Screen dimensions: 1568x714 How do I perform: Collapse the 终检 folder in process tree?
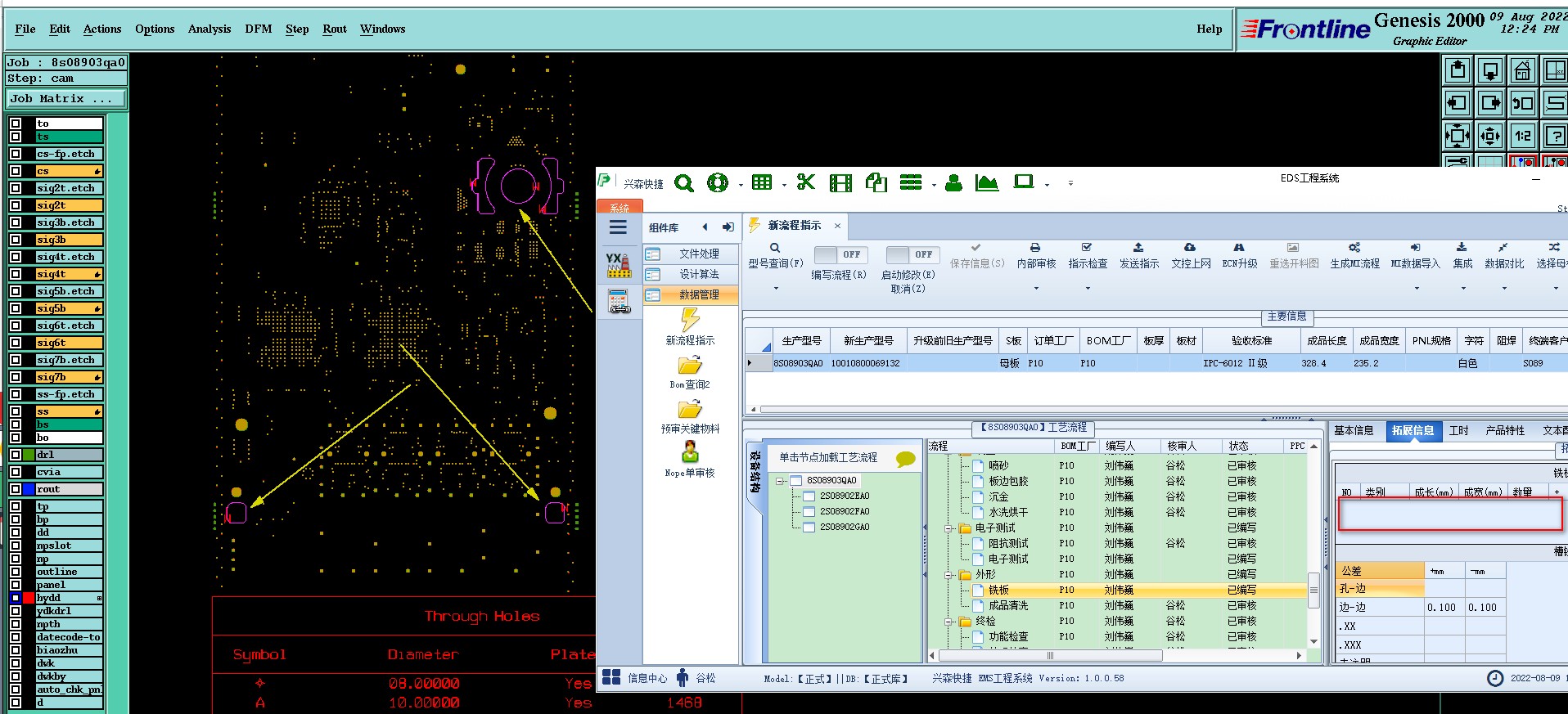click(x=949, y=622)
